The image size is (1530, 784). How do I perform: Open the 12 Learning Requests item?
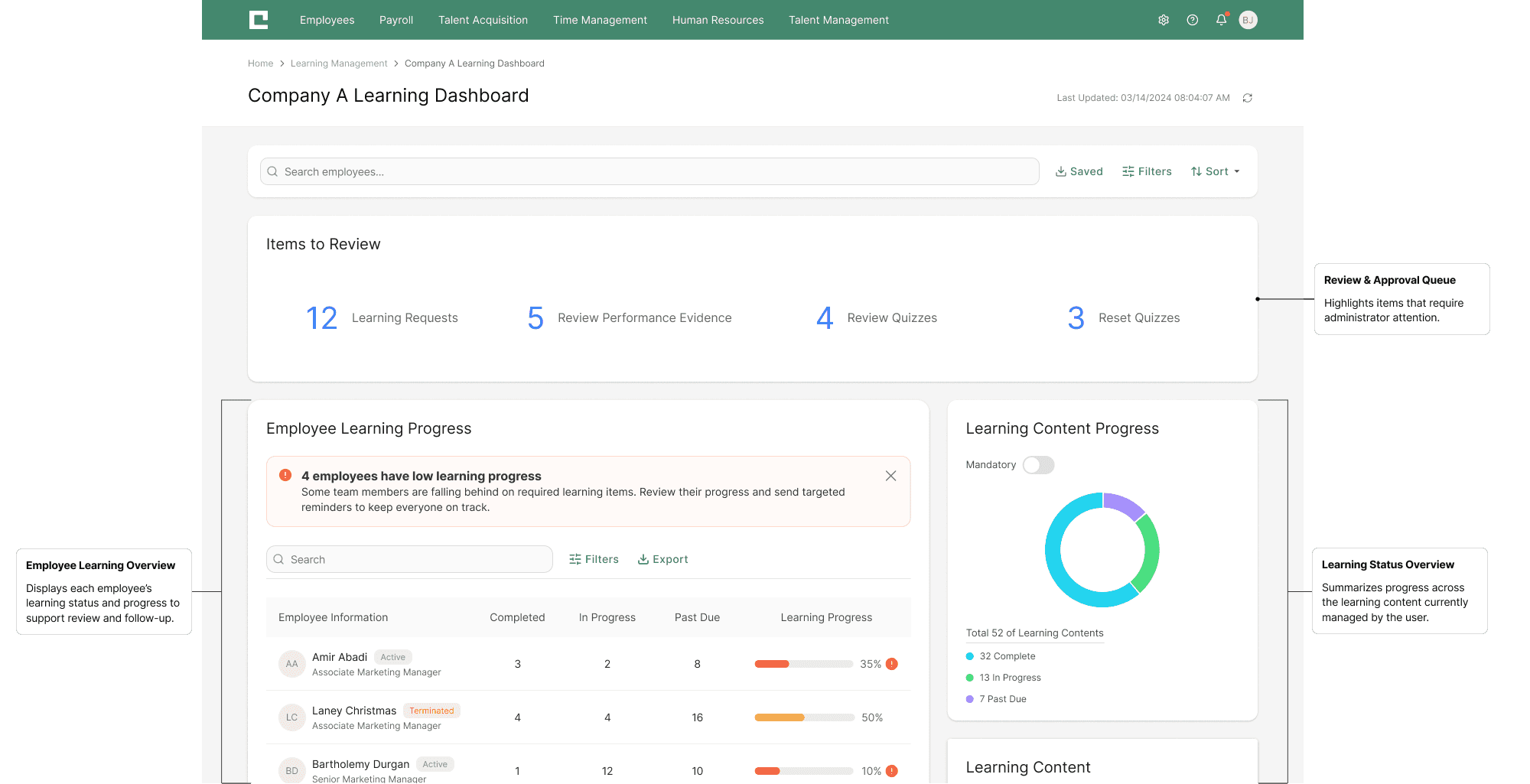(x=382, y=318)
